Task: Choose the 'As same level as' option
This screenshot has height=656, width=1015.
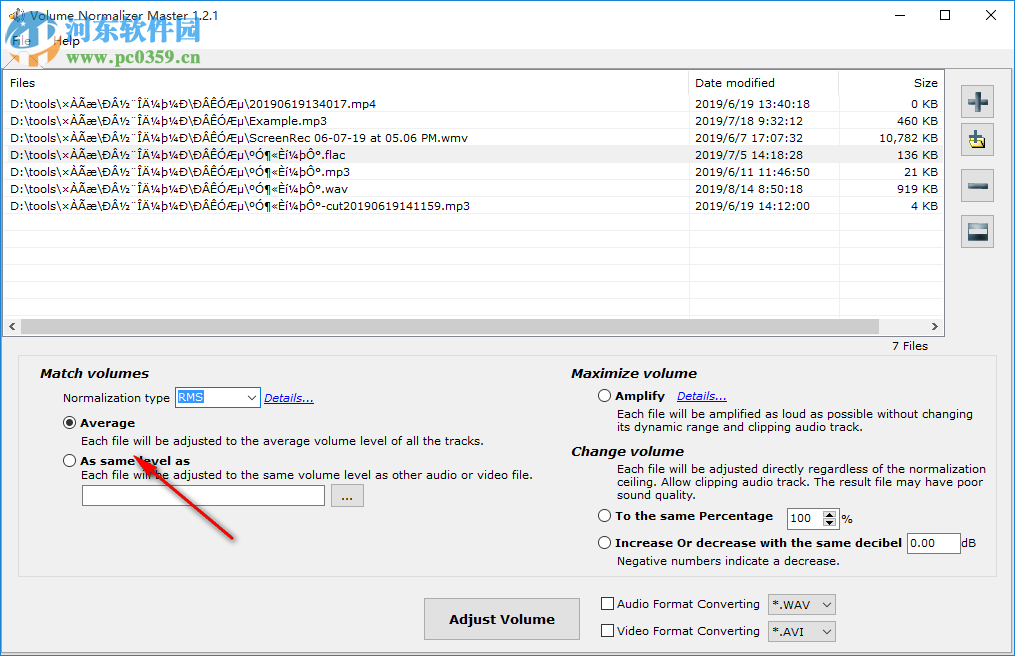Action: click(69, 460)
